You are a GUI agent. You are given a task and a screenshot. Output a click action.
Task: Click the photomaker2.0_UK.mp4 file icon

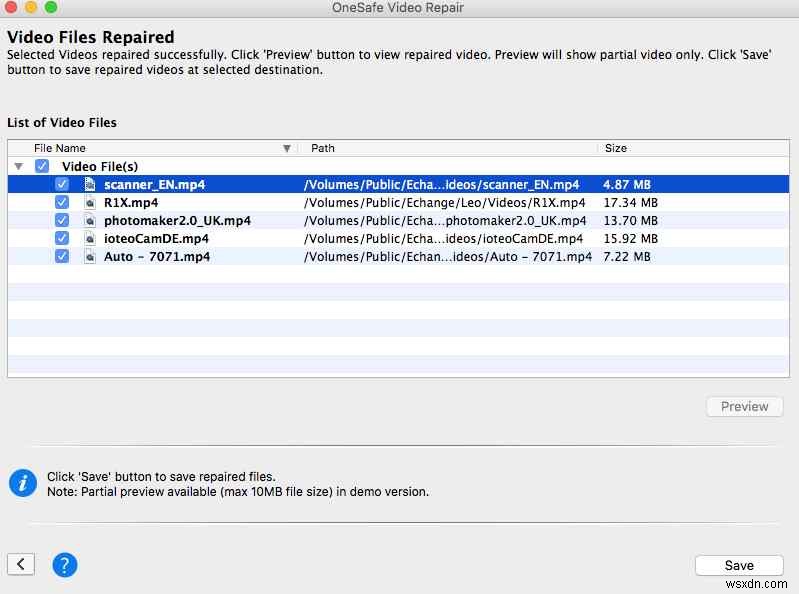90,221
